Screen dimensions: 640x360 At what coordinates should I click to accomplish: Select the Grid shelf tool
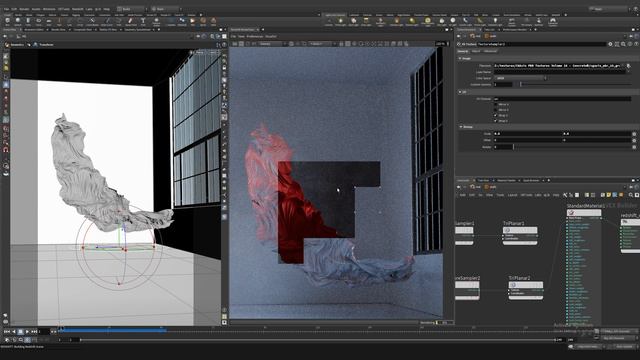[49, 21]
